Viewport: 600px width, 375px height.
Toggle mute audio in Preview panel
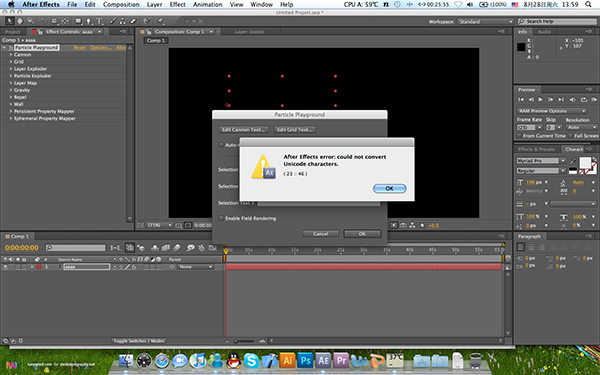(572, 99)
